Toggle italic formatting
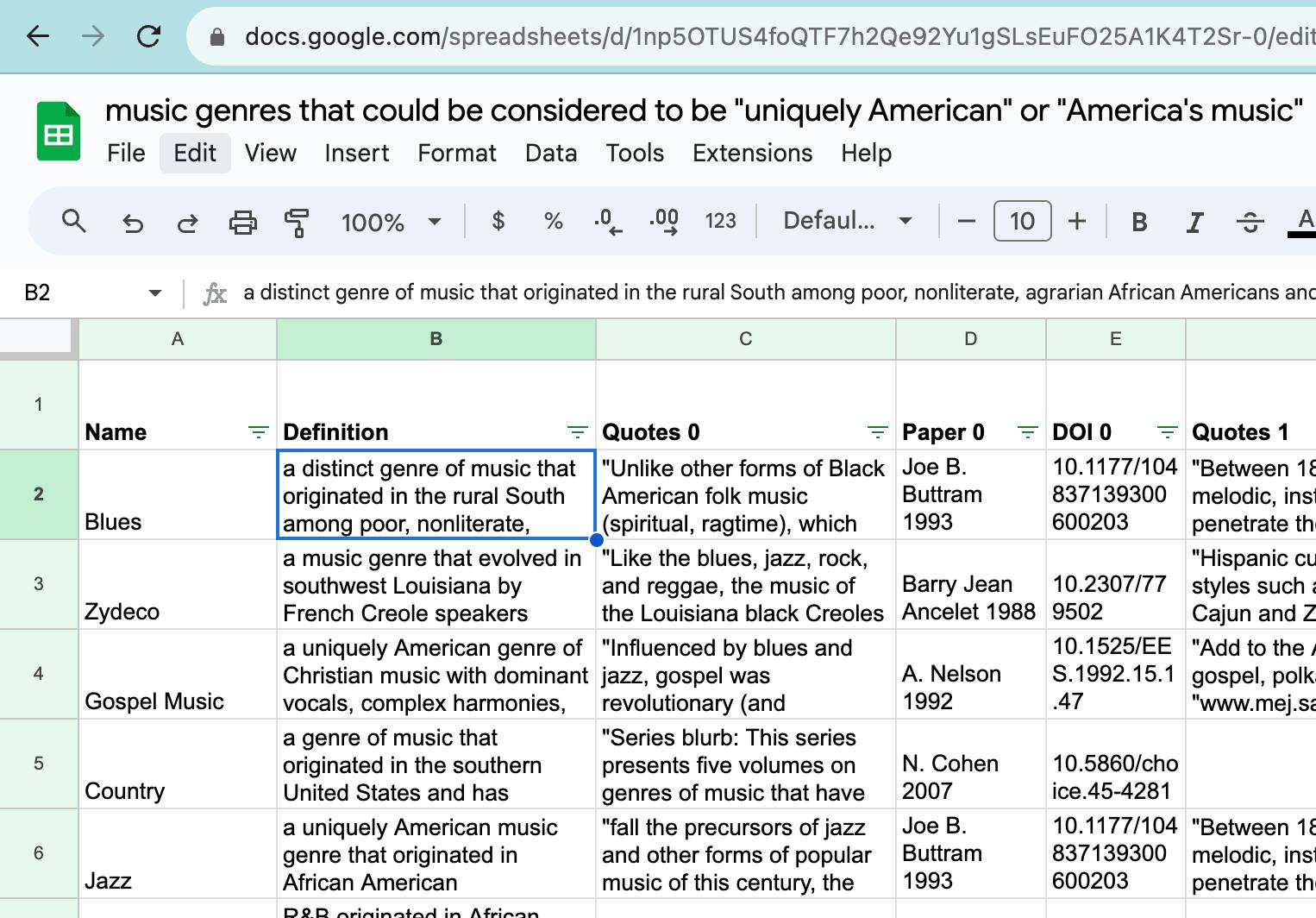This screenshot has width=1316, height=918. tap(1194, 222)
